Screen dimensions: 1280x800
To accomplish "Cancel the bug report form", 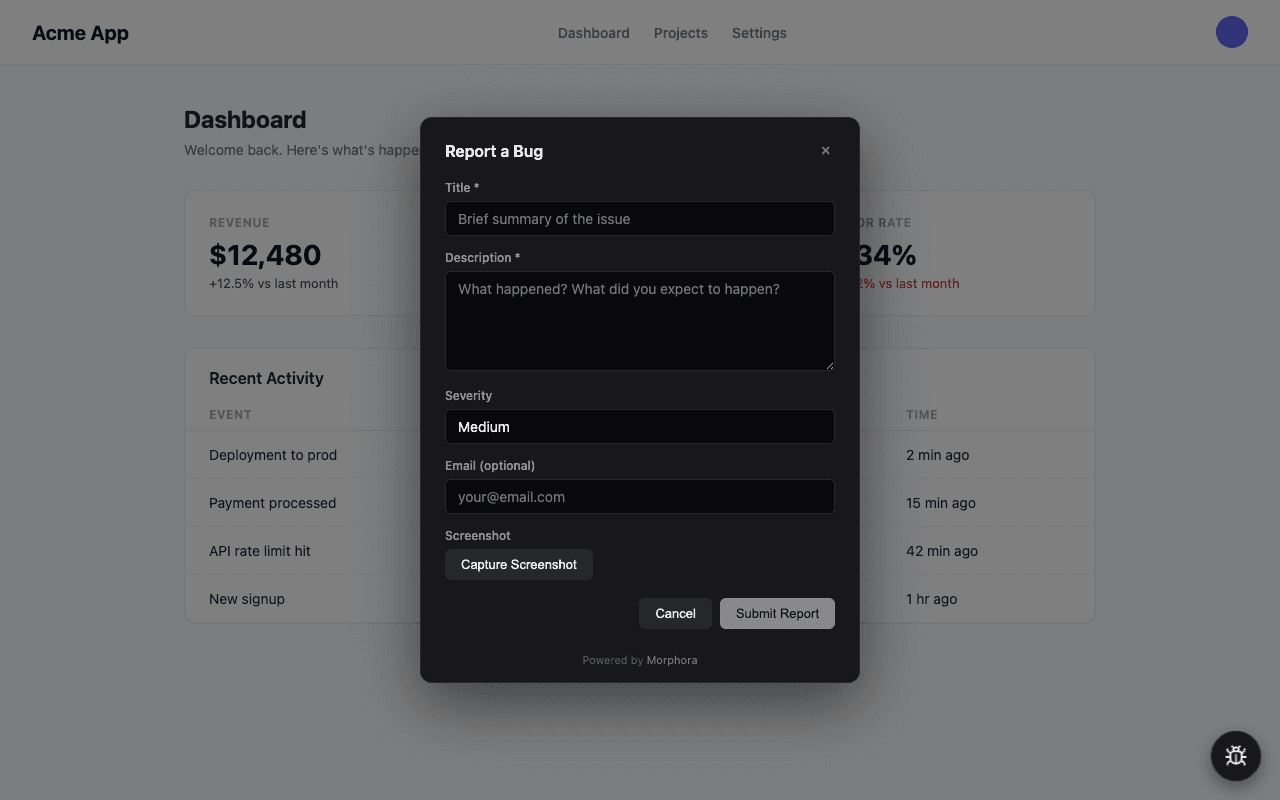I will point(675,613).
